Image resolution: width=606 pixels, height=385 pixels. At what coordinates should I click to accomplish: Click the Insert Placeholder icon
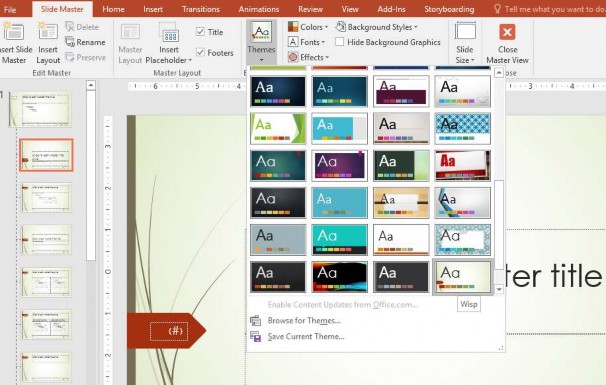pyautogui.click(x=169, y=32)
